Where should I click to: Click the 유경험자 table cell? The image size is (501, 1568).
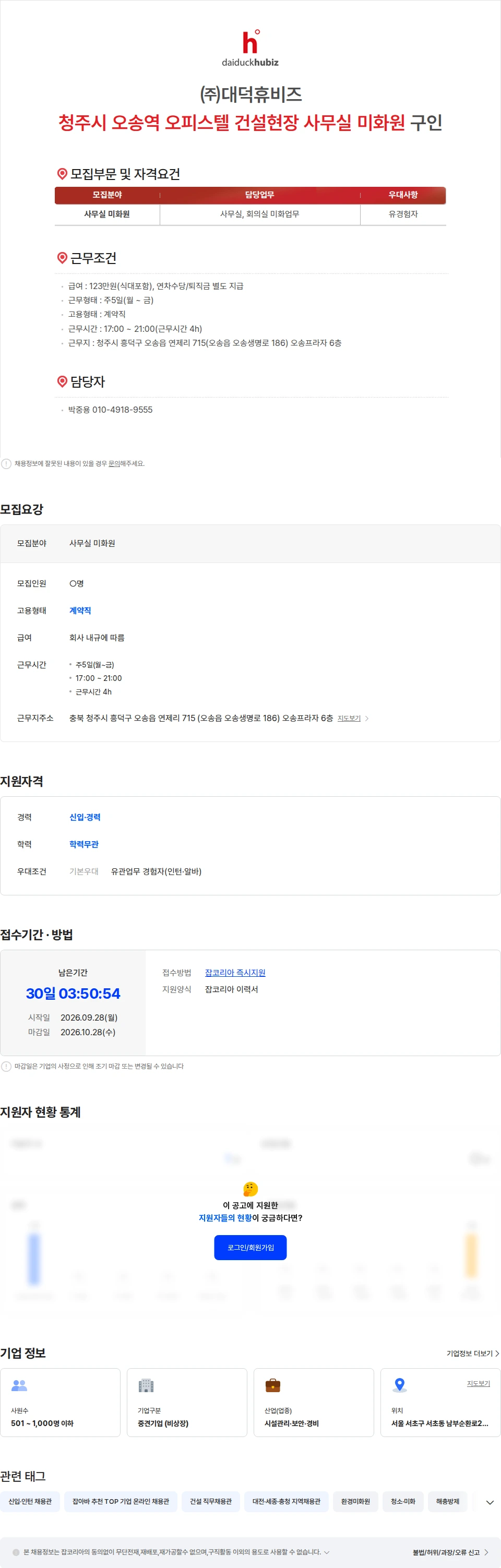403,214
